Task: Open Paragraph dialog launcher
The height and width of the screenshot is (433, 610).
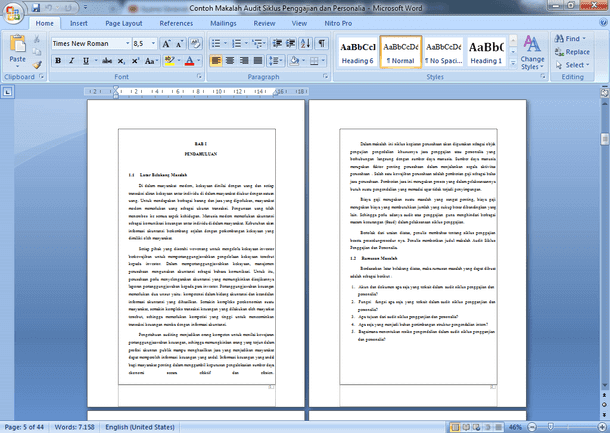Action: click(326, 77)
